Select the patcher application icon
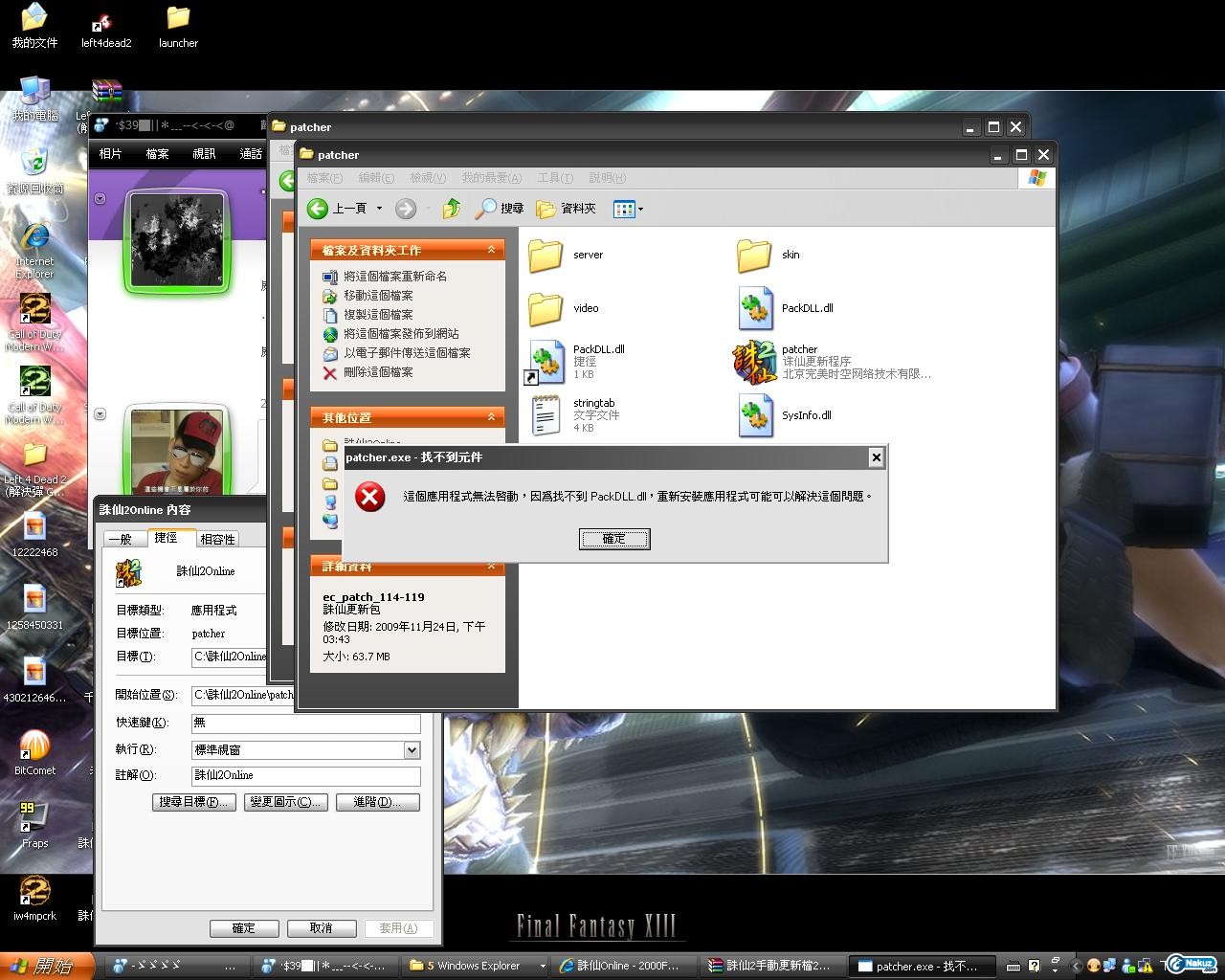Viewport: 1225px width, 980px height. click(755, 362)
